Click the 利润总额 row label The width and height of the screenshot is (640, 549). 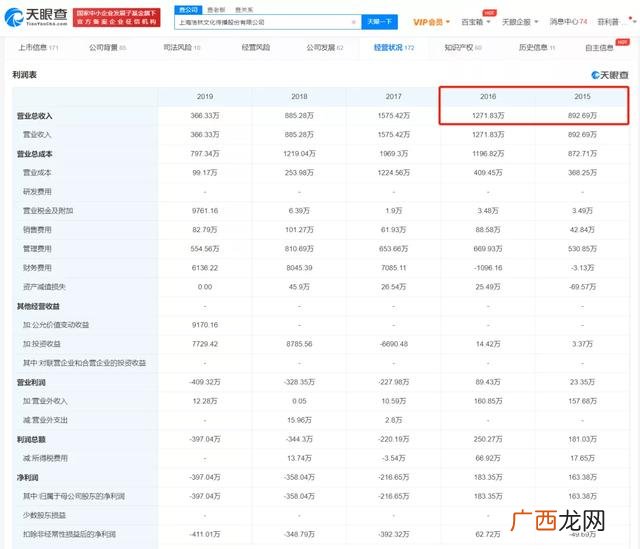(x=31, y=440)
